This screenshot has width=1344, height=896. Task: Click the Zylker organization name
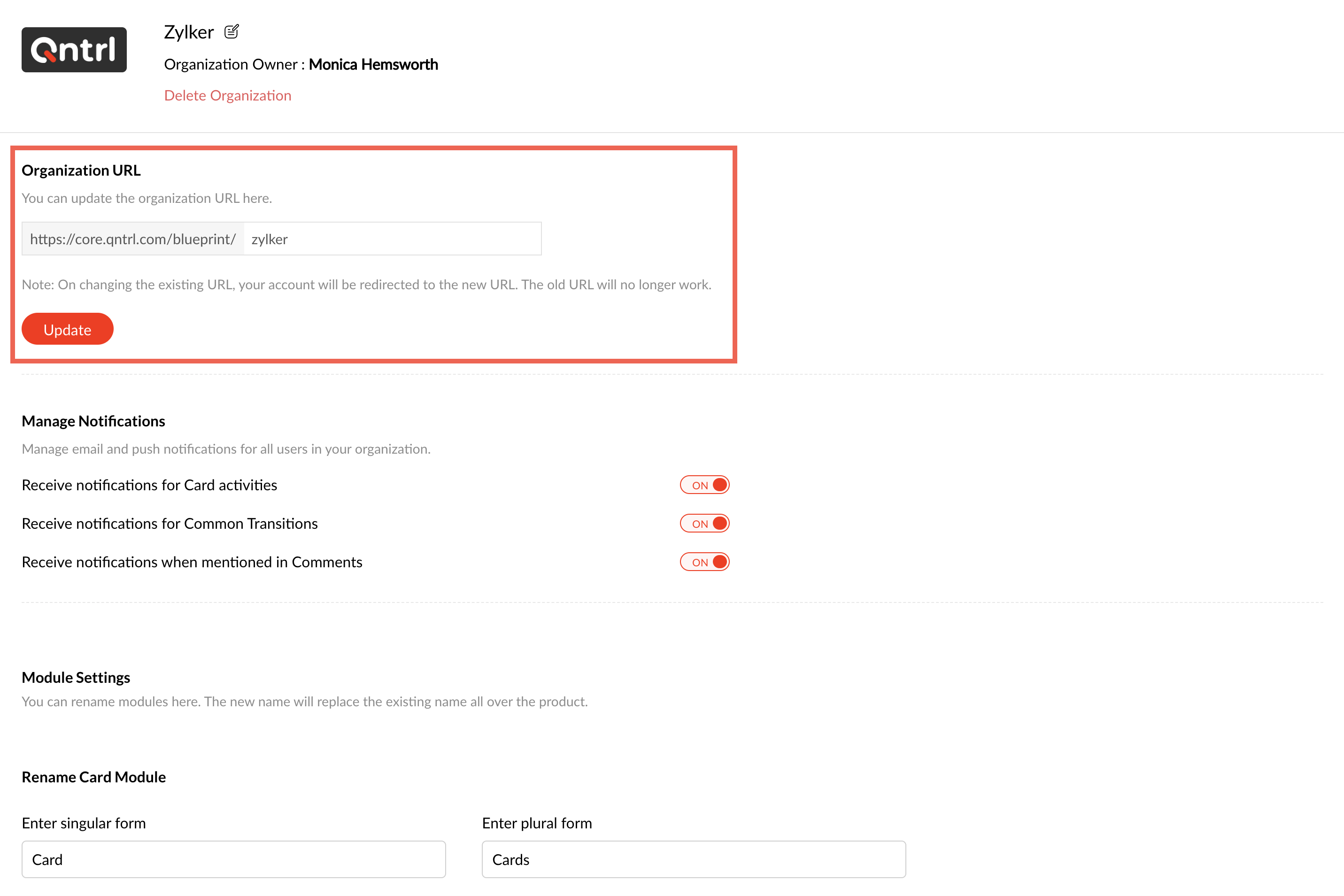click(x=189, y=32)
